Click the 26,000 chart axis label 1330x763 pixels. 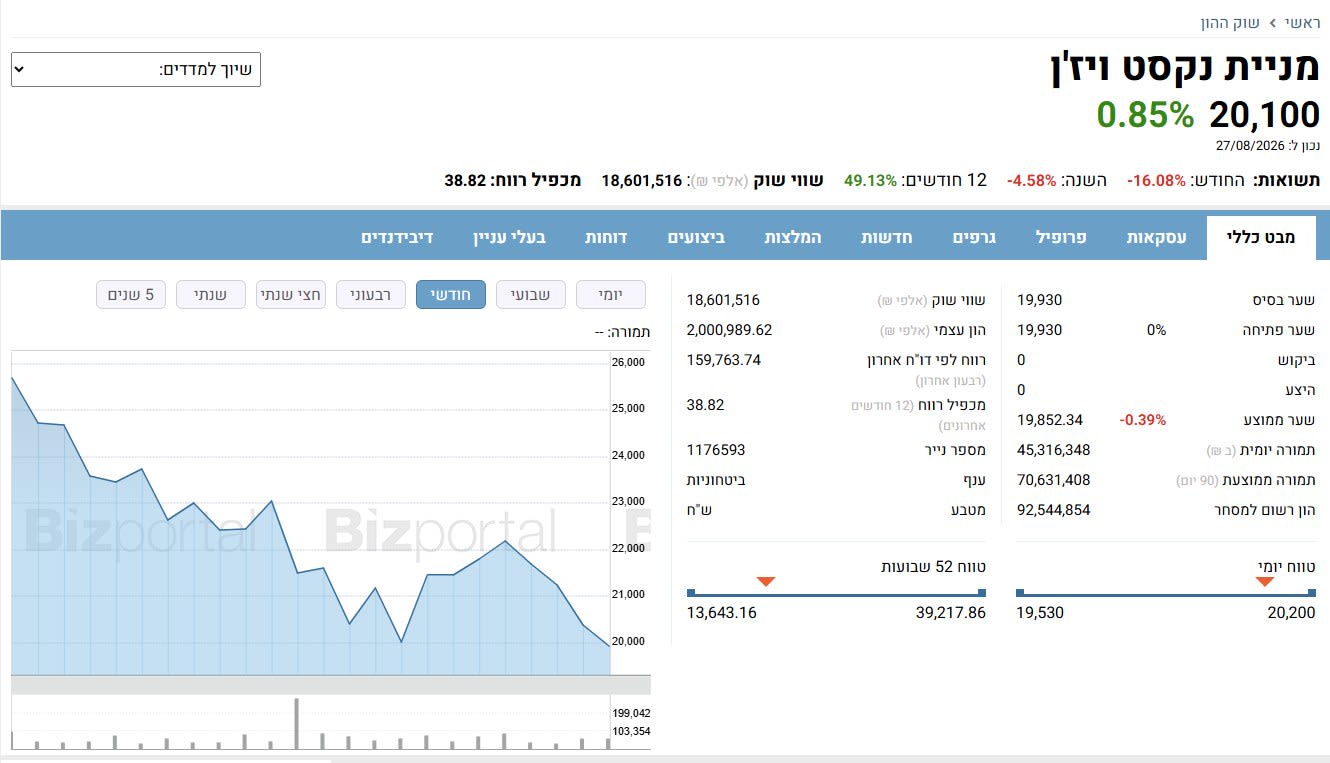tap(628, 362)
